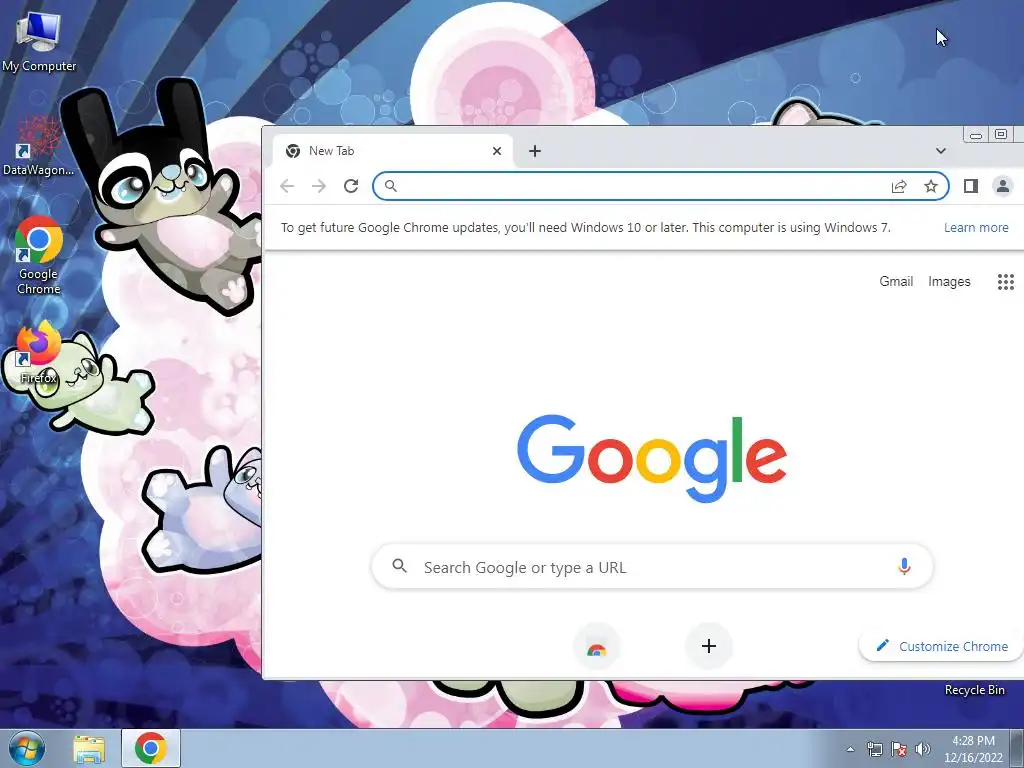The width and height of the screenshot is (1024, 768).
Task: Open the Chrome side panel icon
Action: point(970,186)
